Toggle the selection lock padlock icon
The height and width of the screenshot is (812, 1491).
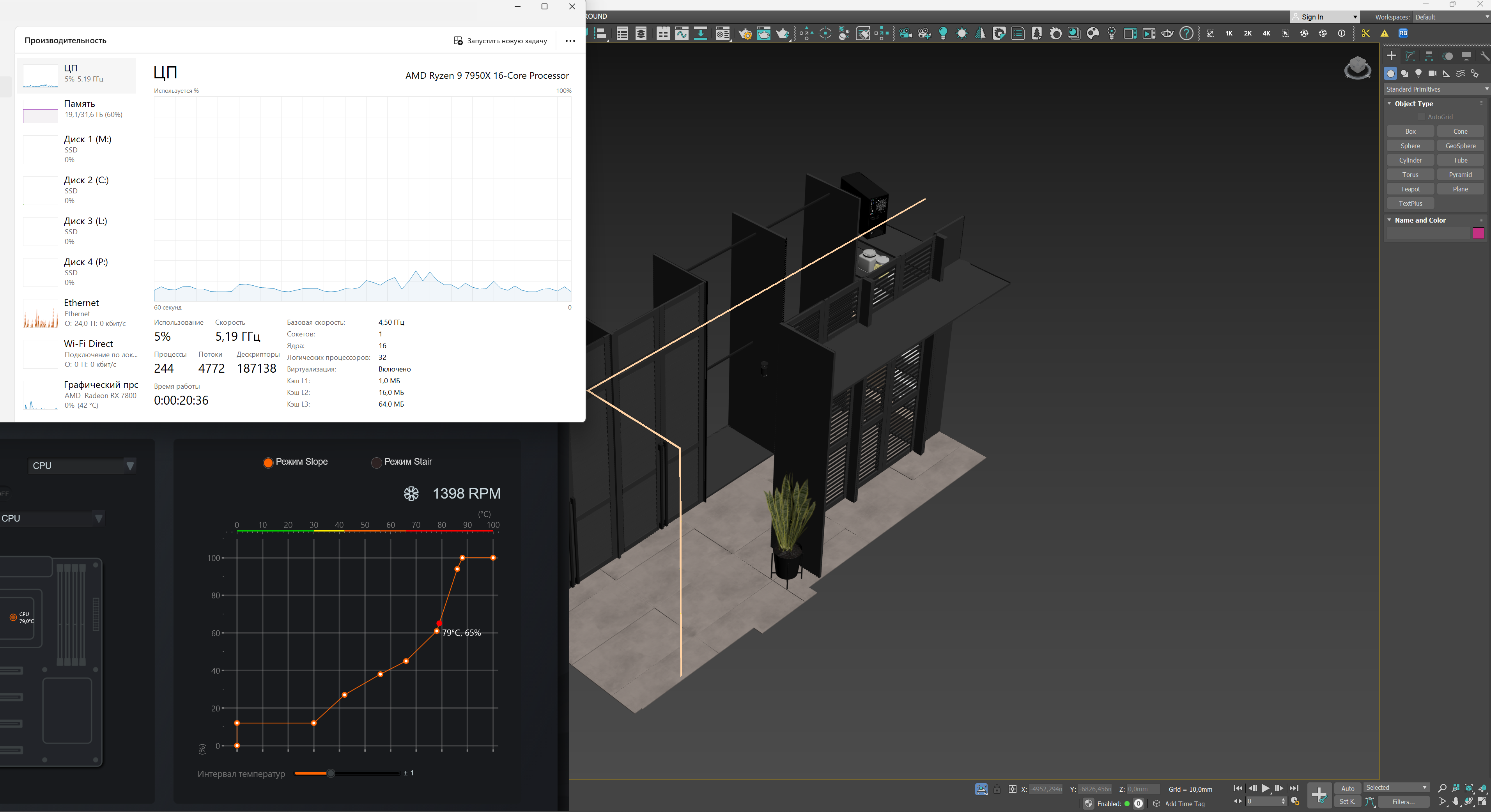click(997, 789)
